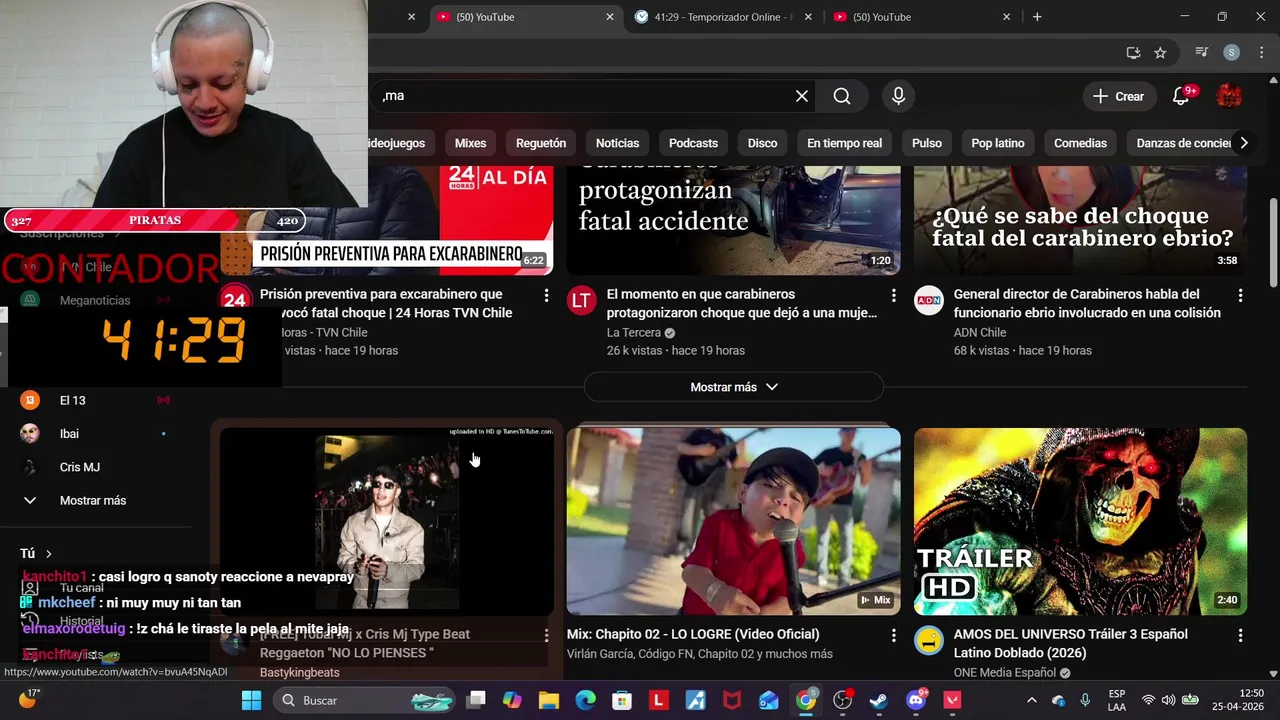Screen dimensions: 1280x720
Task: Open ONE Media Español channel avatar
Action: 928,640
